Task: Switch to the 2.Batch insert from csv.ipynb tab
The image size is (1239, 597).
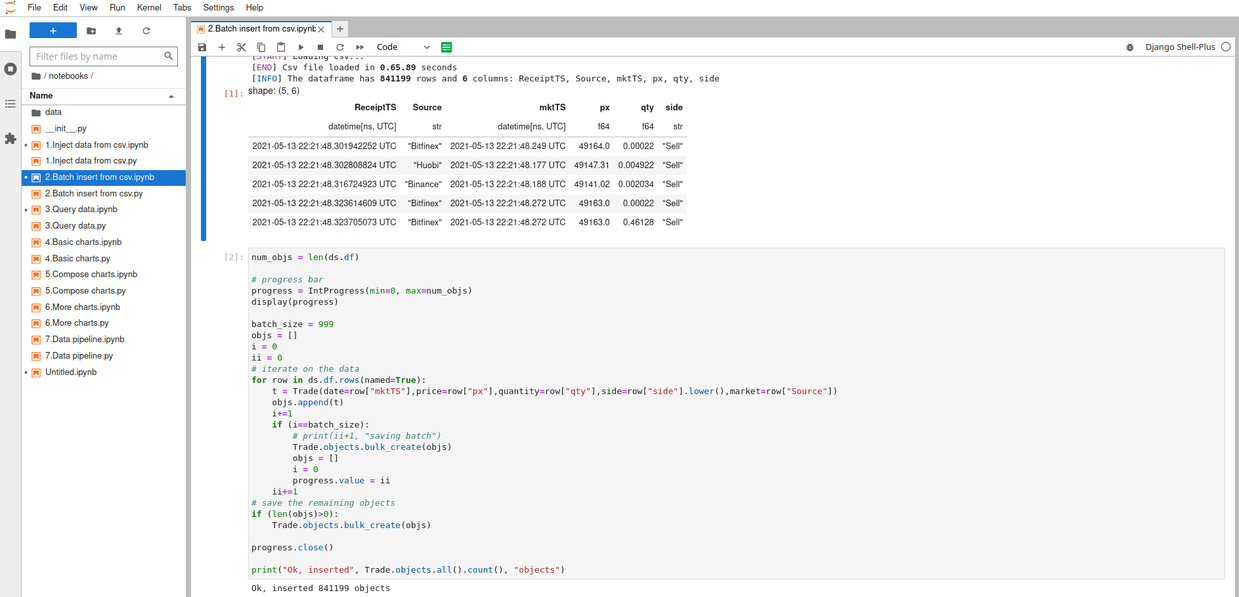Action: [x=260, y=29]
